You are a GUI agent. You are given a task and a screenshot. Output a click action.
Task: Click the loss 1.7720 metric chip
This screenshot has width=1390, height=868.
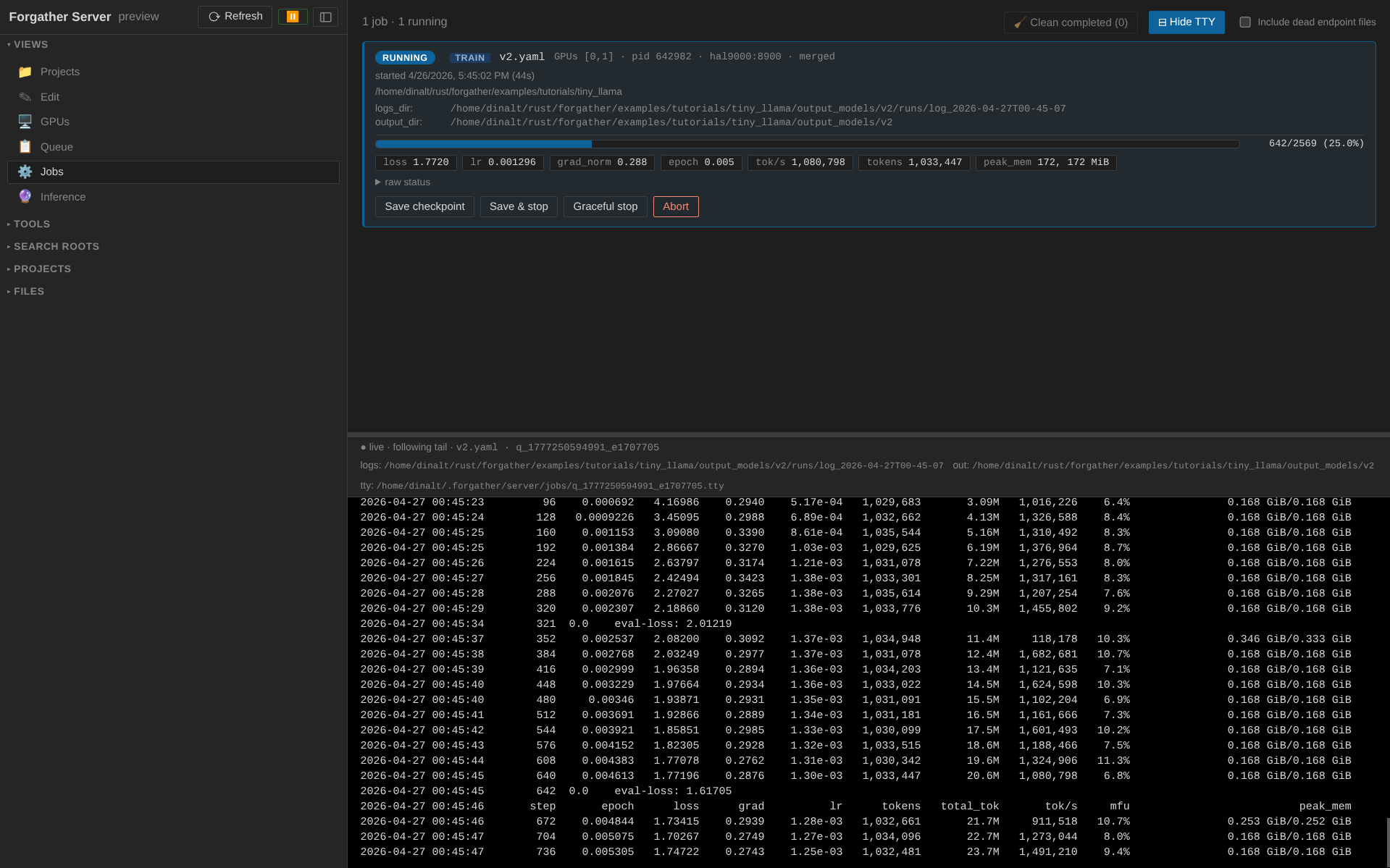pyautogui.click(x=416, y=163)
